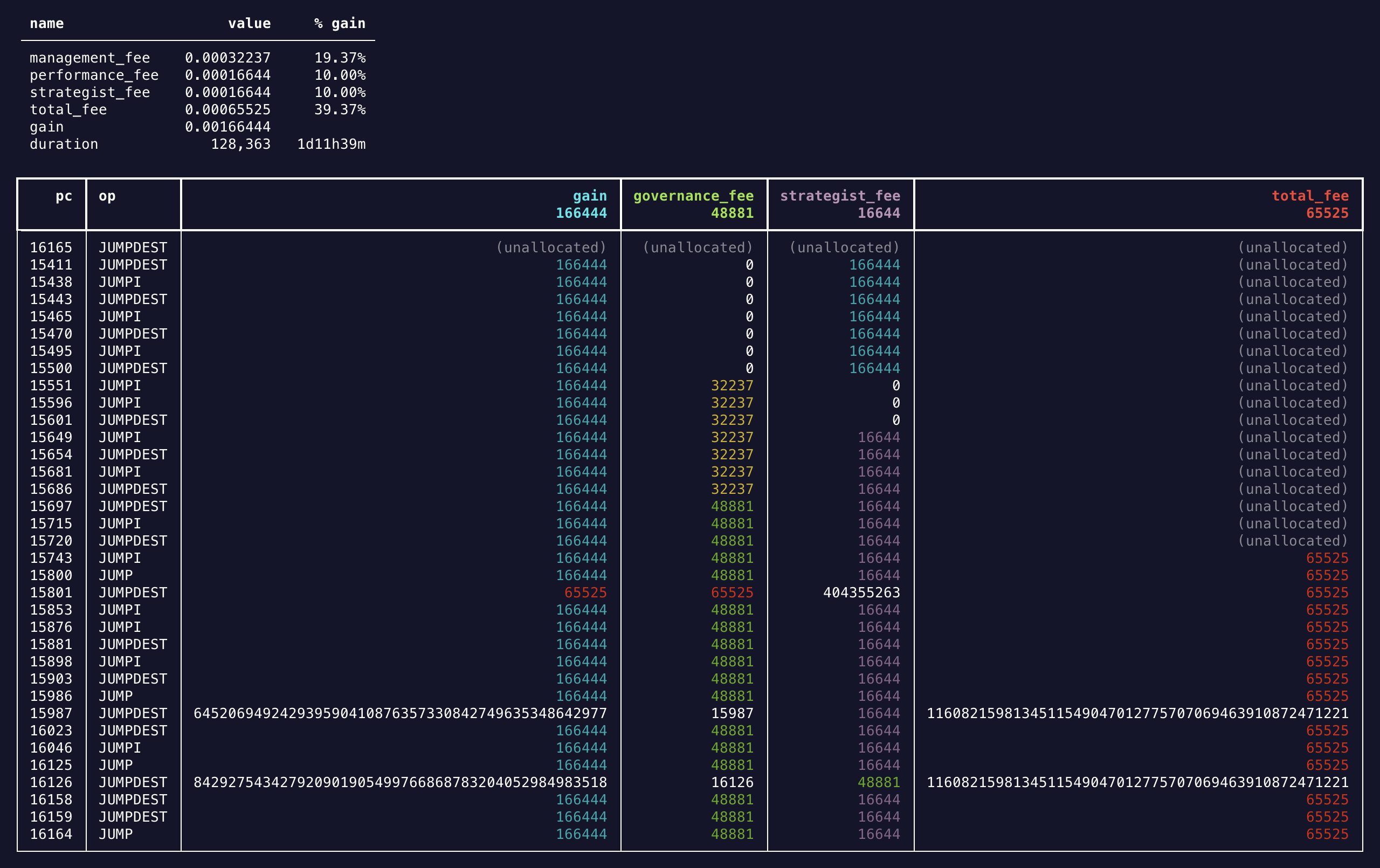Screen dimensions: 1380x868
Task: Click pc value 15697
Action: [51, 506]
